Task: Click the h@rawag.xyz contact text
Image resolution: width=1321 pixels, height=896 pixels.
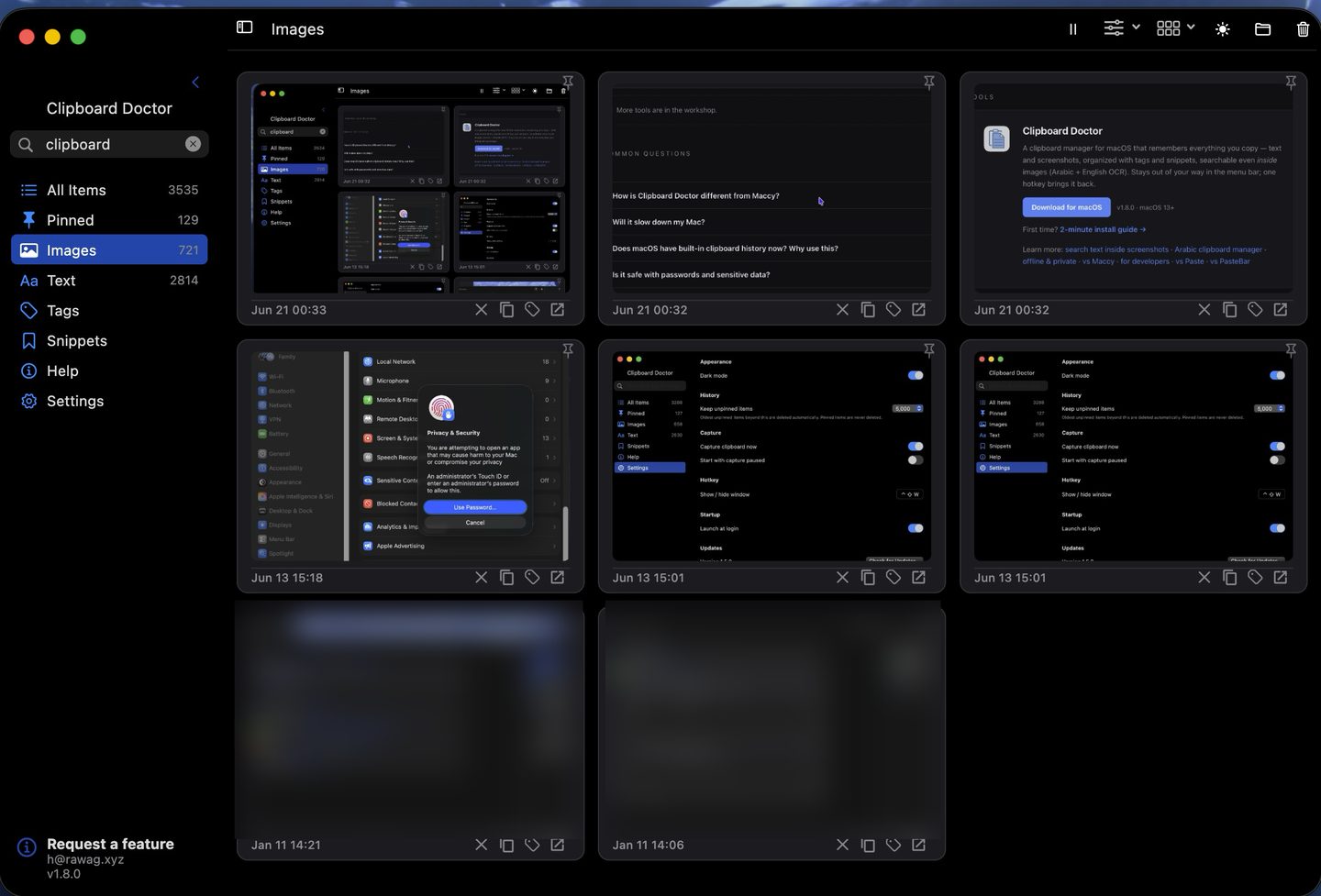Action: [x=85, y=859]
